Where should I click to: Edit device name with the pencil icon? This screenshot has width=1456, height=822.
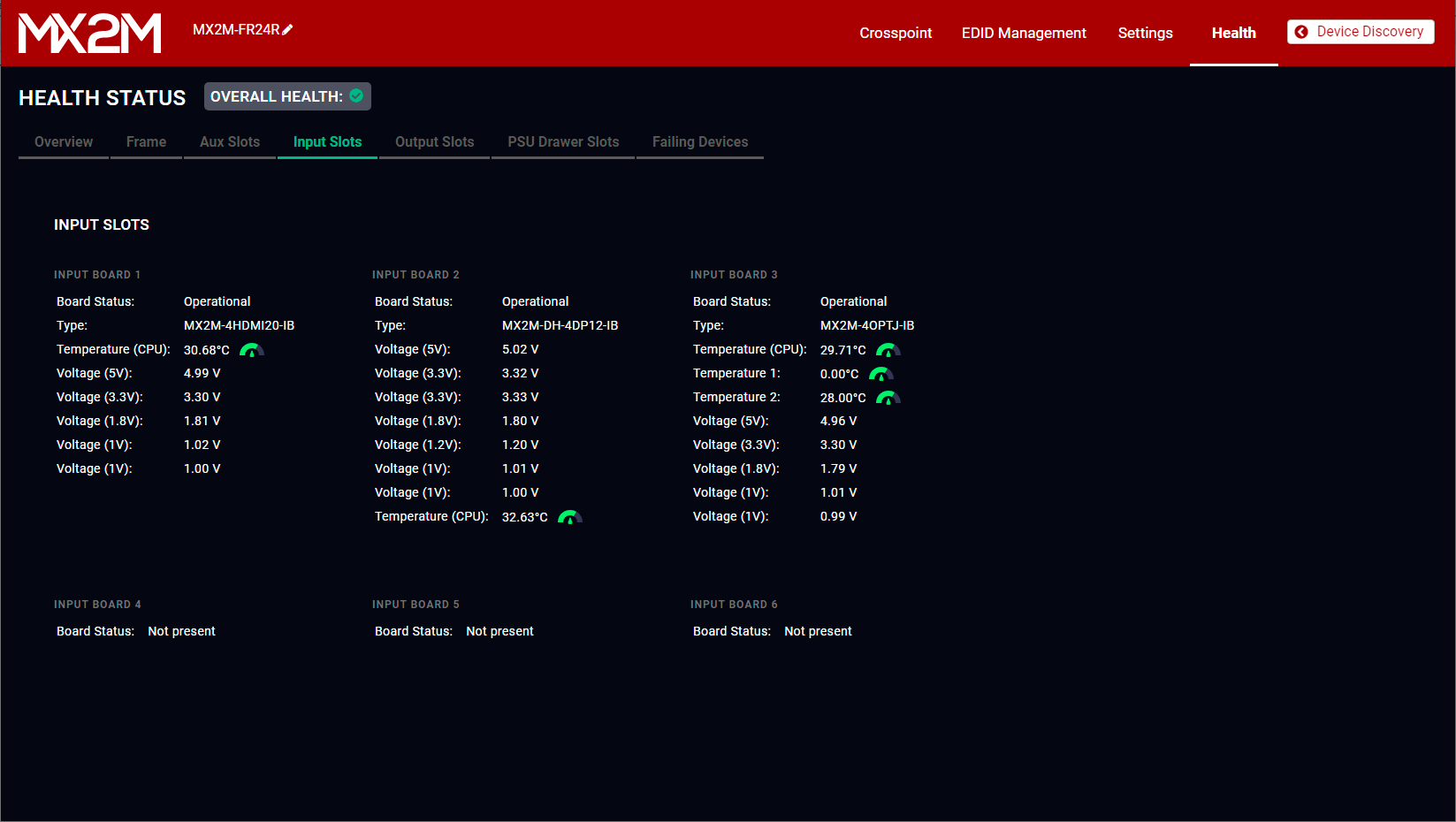point(287,30)
